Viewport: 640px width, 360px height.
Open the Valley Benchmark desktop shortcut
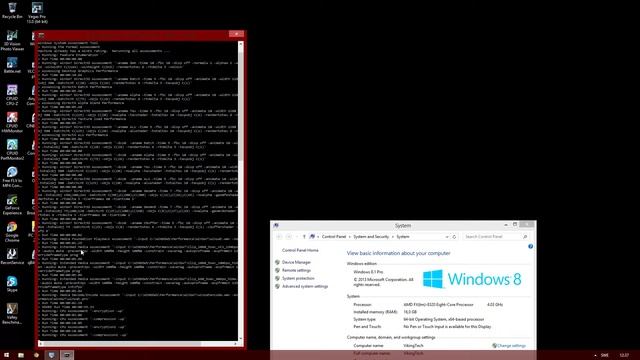12,313
